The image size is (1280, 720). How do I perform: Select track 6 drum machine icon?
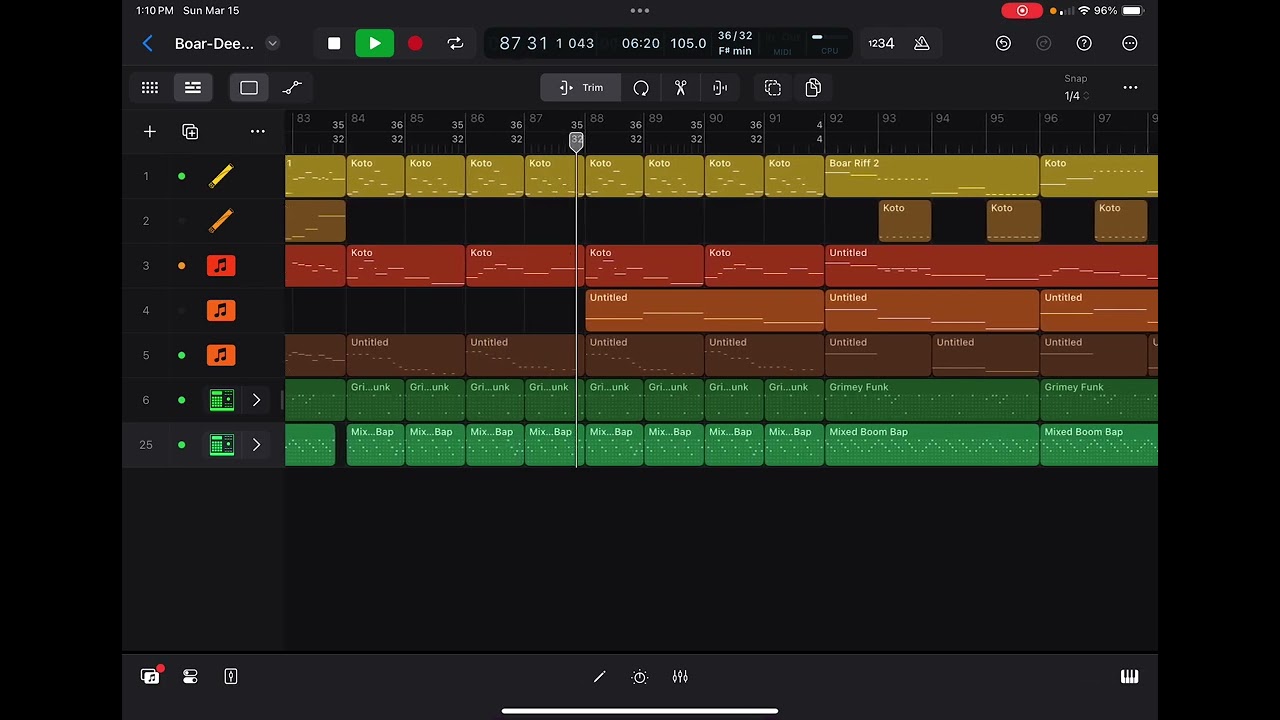pyautogui.click(x=221, y=400)
